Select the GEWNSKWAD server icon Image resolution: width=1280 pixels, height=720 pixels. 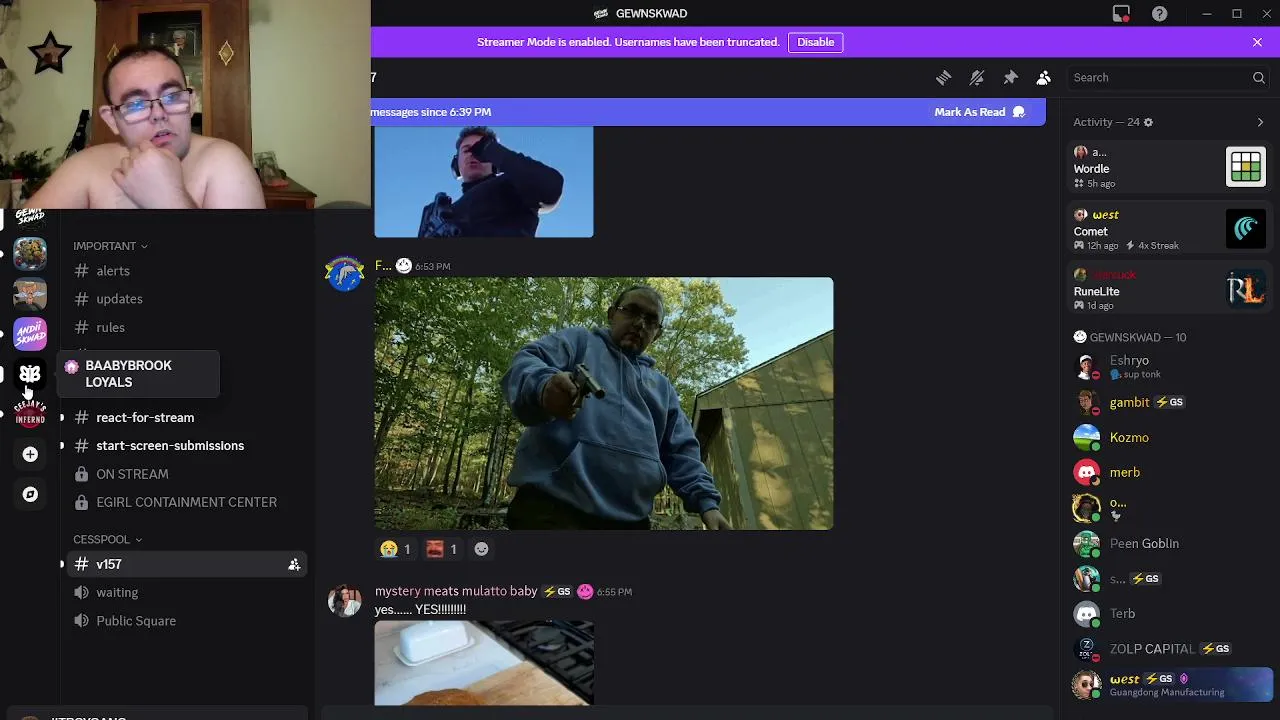(x=30, y=217)
